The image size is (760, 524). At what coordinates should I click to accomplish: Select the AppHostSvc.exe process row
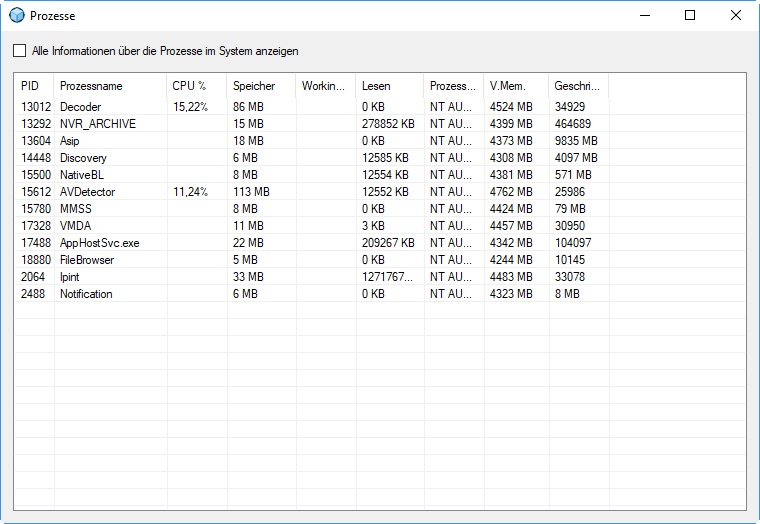pos(100,243)
